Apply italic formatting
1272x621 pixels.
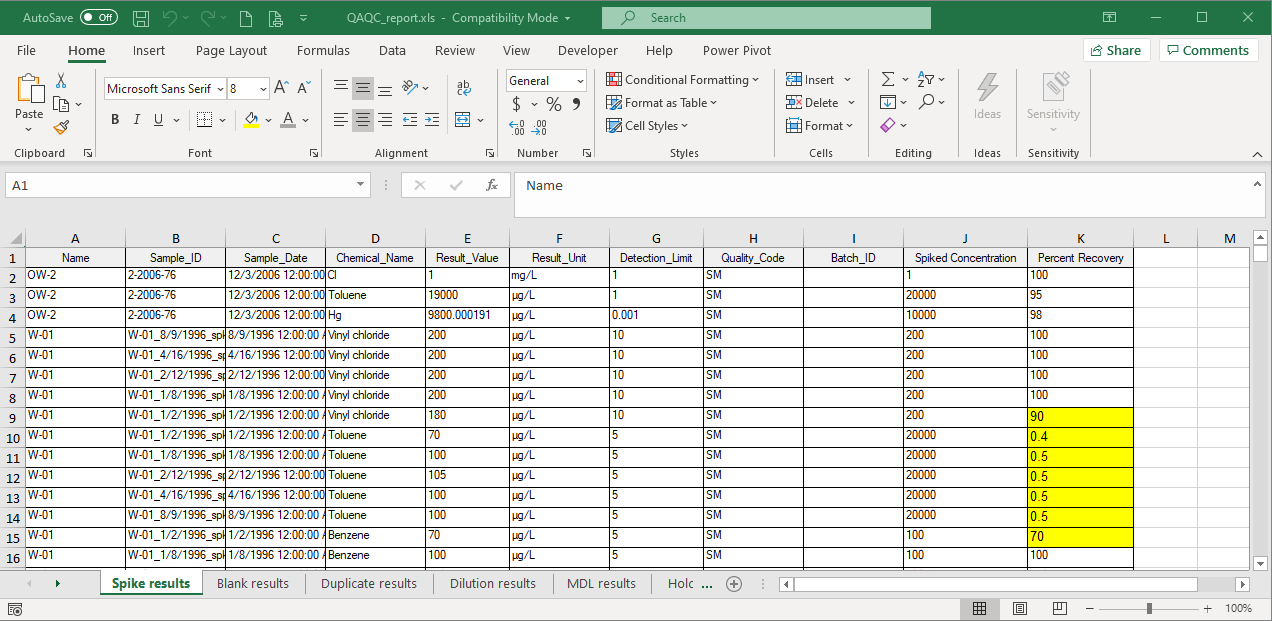point(135,119)
